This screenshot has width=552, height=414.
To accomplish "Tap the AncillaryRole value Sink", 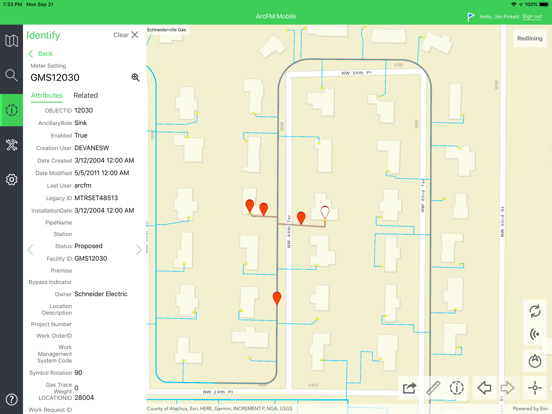I will [81, 123].
